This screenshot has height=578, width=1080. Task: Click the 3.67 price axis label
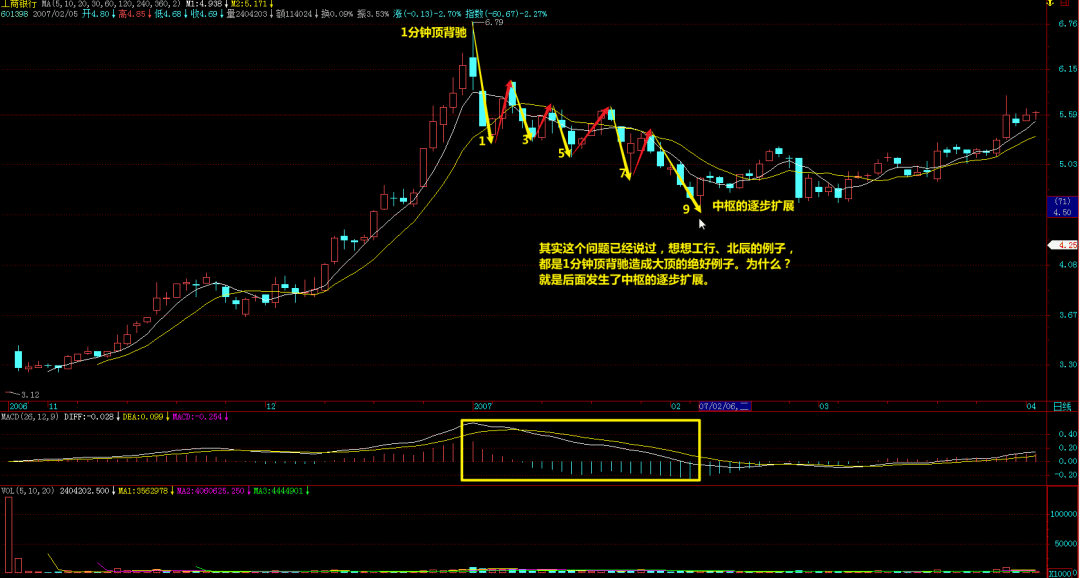(1068, 314)
